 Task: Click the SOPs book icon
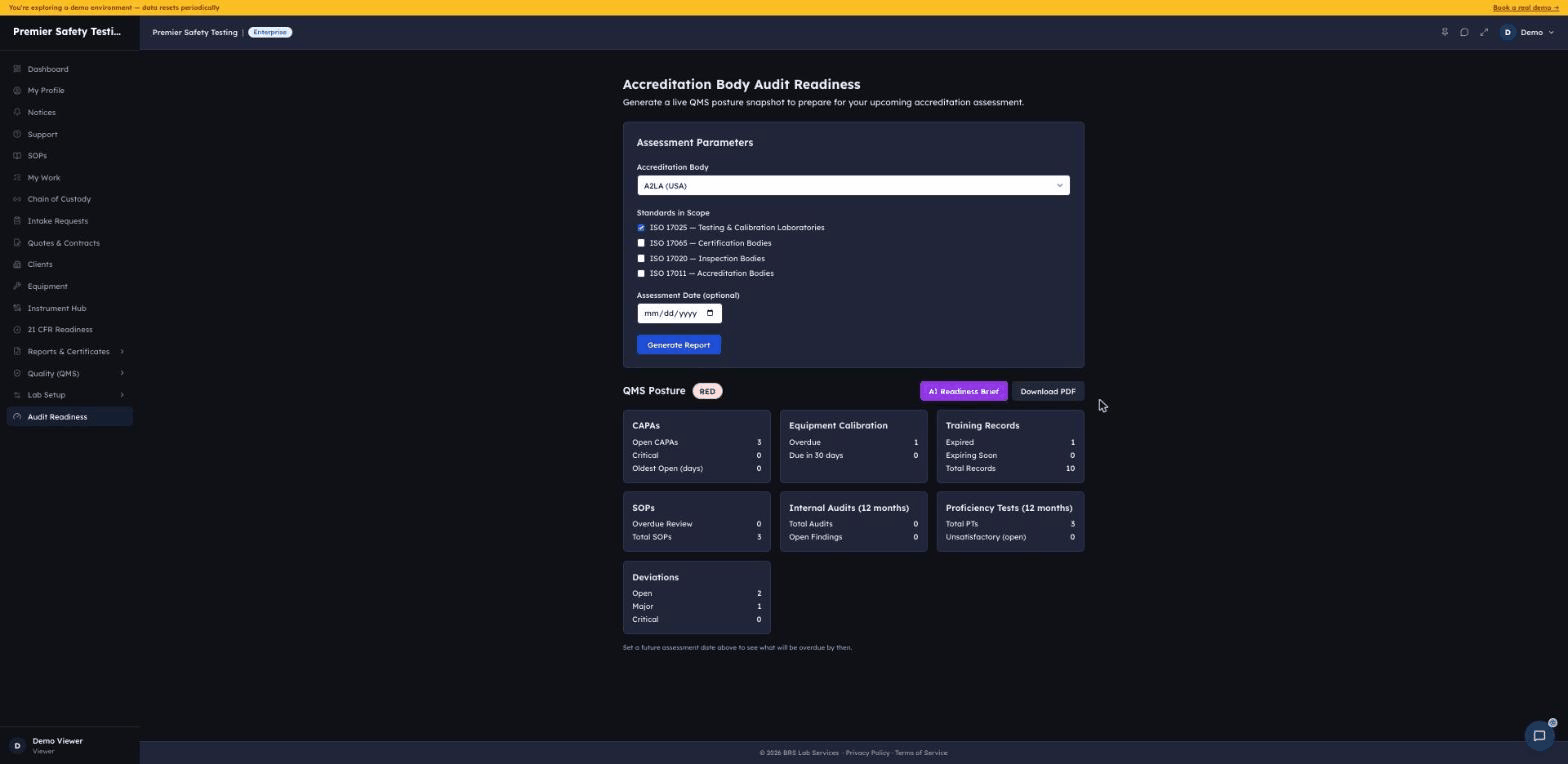(17, 156)
